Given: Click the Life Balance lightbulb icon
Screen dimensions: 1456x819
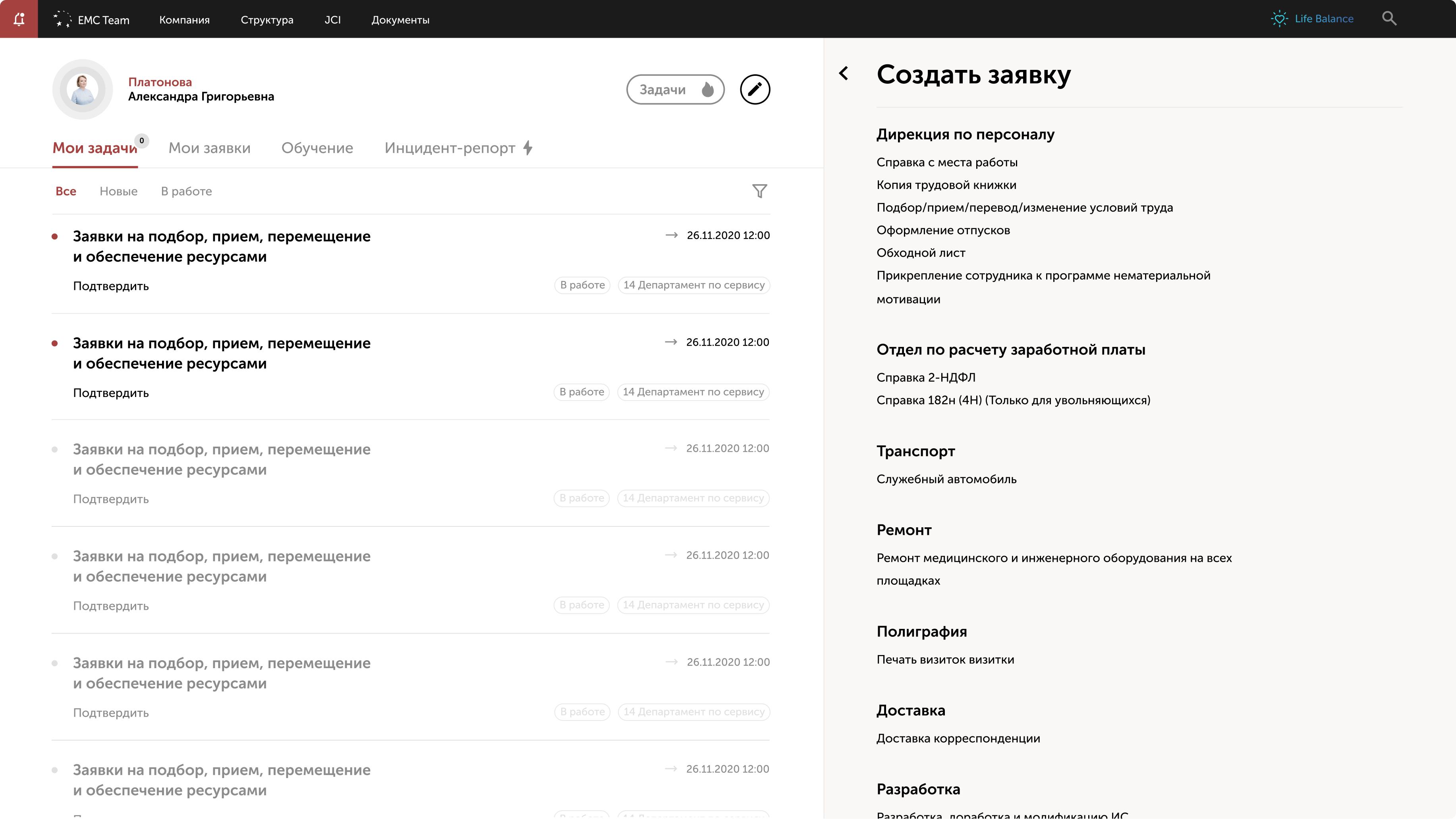Looking at the screenshot, I should (1279, 19).
